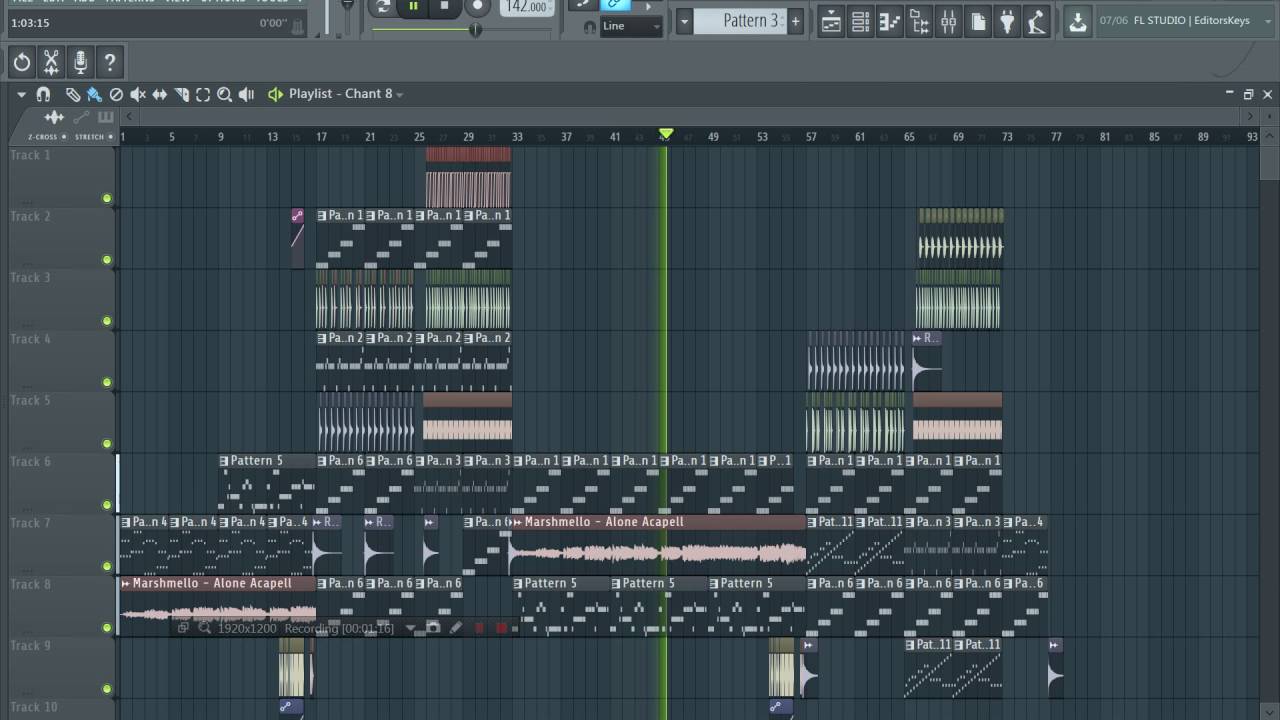The image size is (1280, 720).
Task: Click the download content library icon
Action: pyautogui.click(x=1077, y=22)
